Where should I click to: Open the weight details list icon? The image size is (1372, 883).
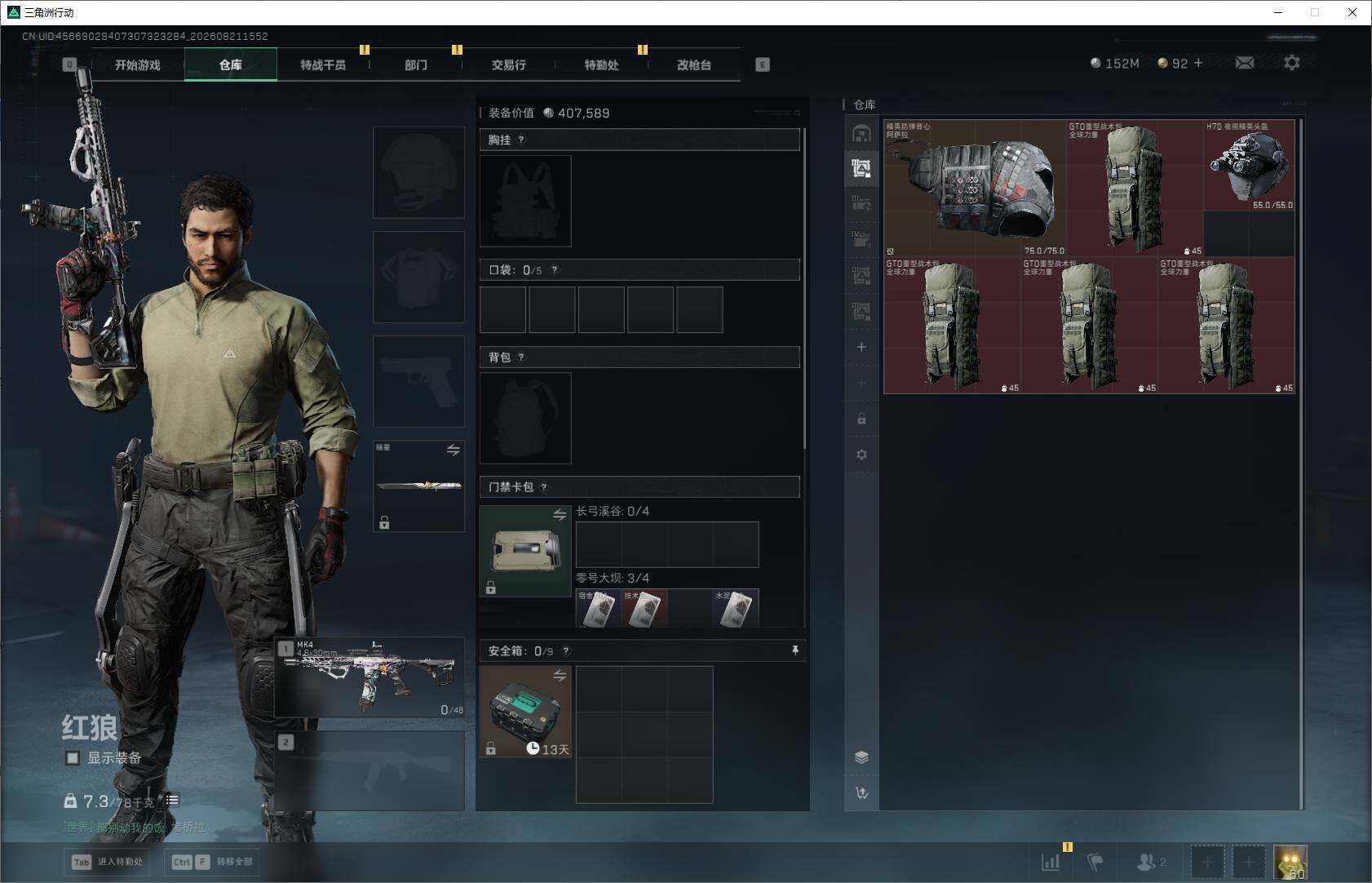172,801
